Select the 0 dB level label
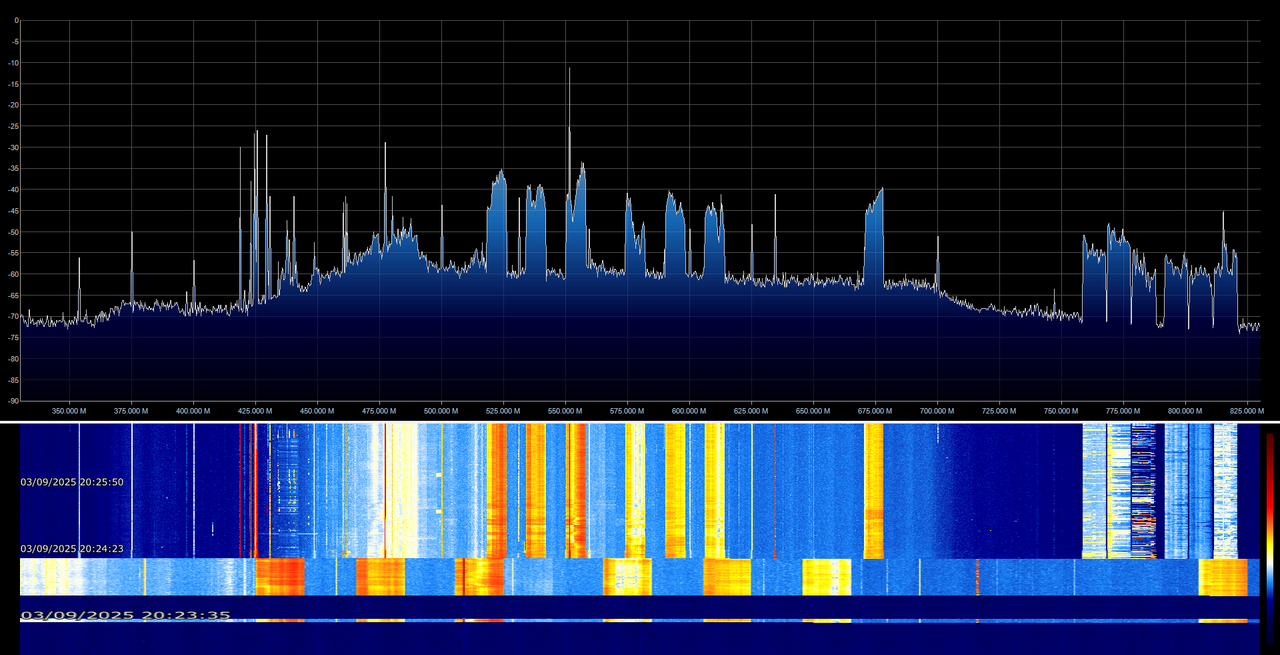Viewport: 1280px width, 655px height. (x=16, y=21)
